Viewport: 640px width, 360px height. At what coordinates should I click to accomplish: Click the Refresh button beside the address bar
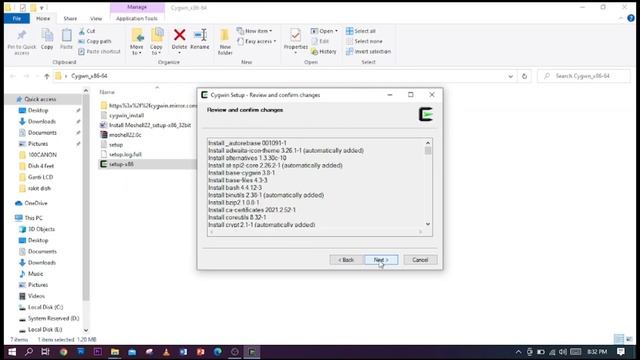tap(524, 76)
